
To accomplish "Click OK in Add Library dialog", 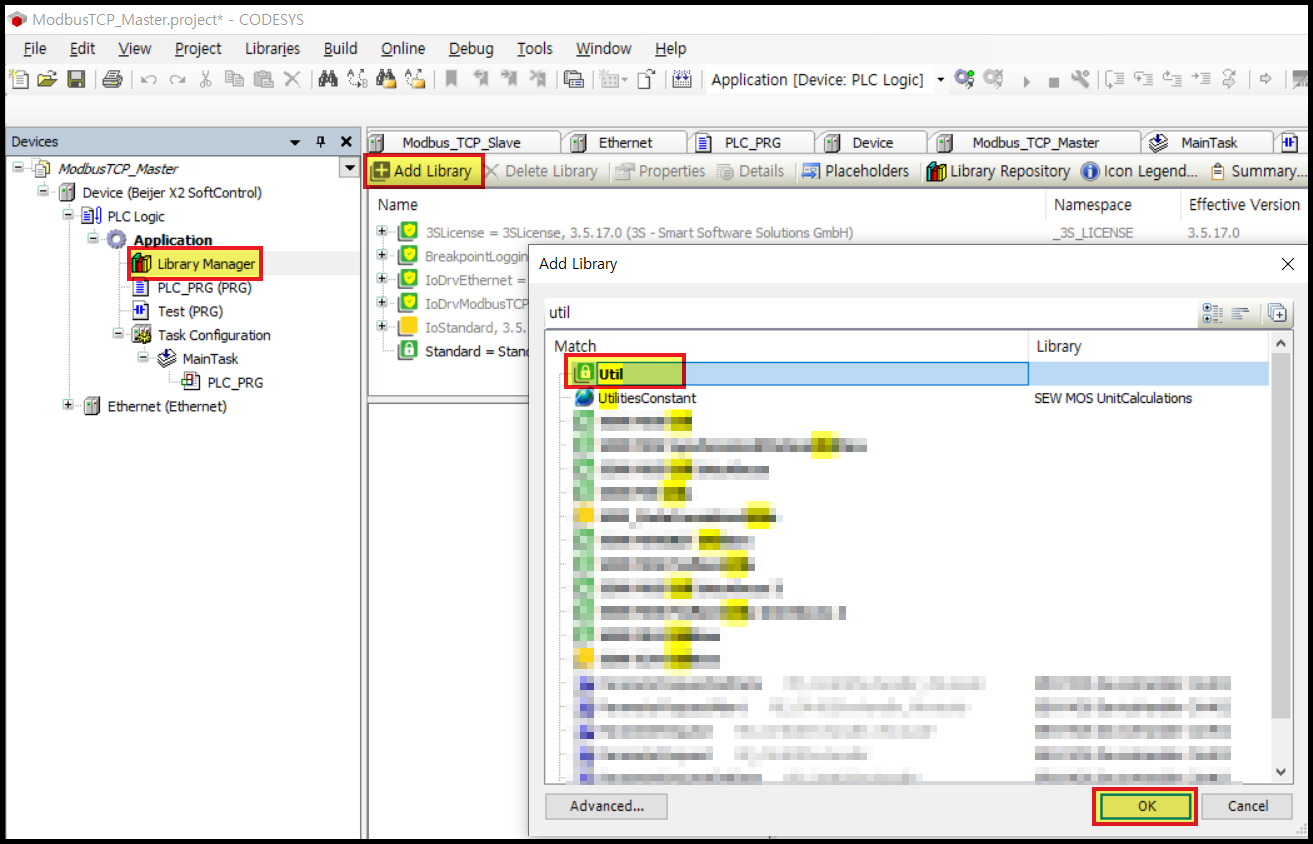I will [x=1146, y=806].
